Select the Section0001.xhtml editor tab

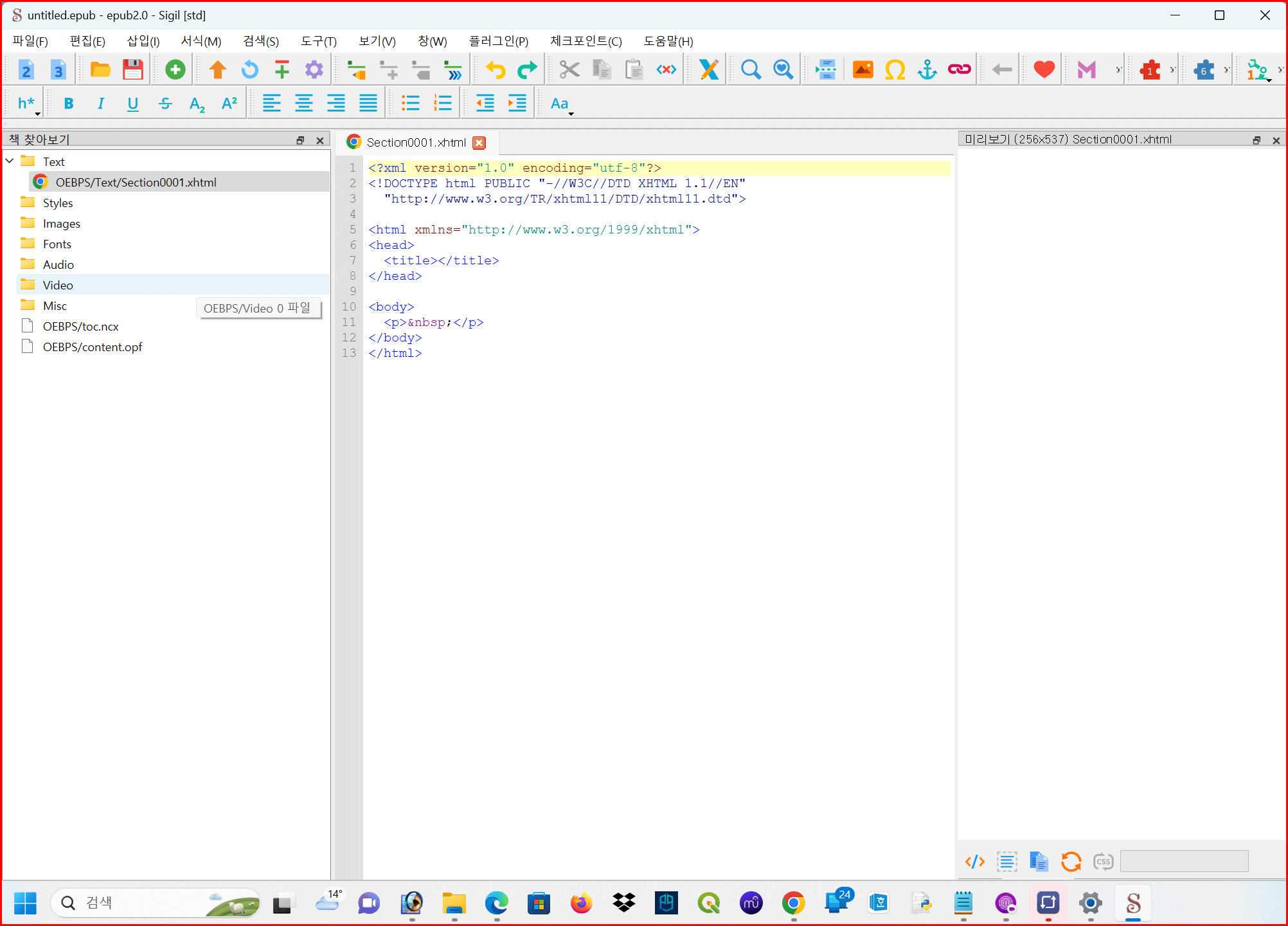(x=415, y=142)
